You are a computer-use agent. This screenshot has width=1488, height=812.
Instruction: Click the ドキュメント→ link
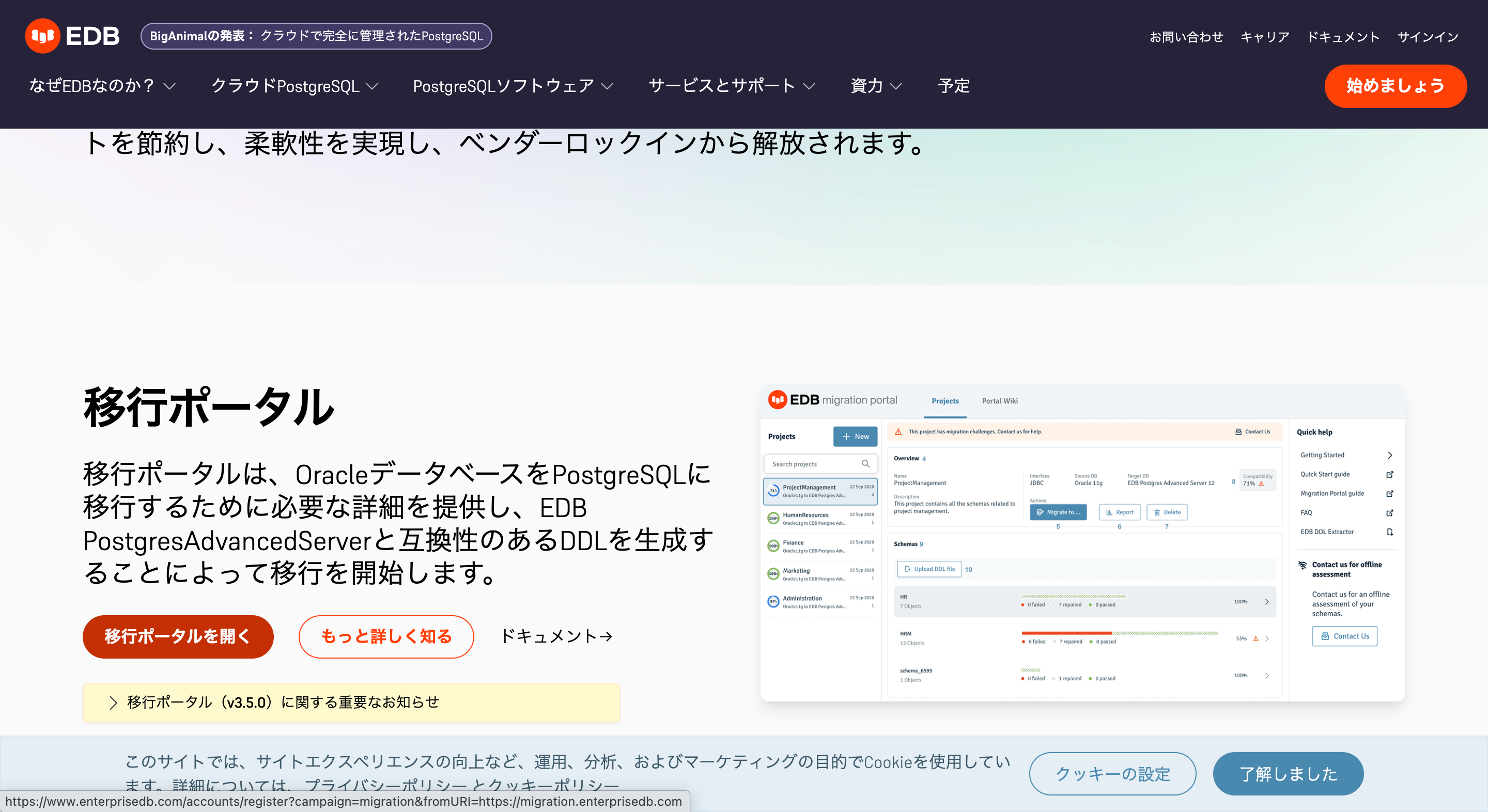556,636
